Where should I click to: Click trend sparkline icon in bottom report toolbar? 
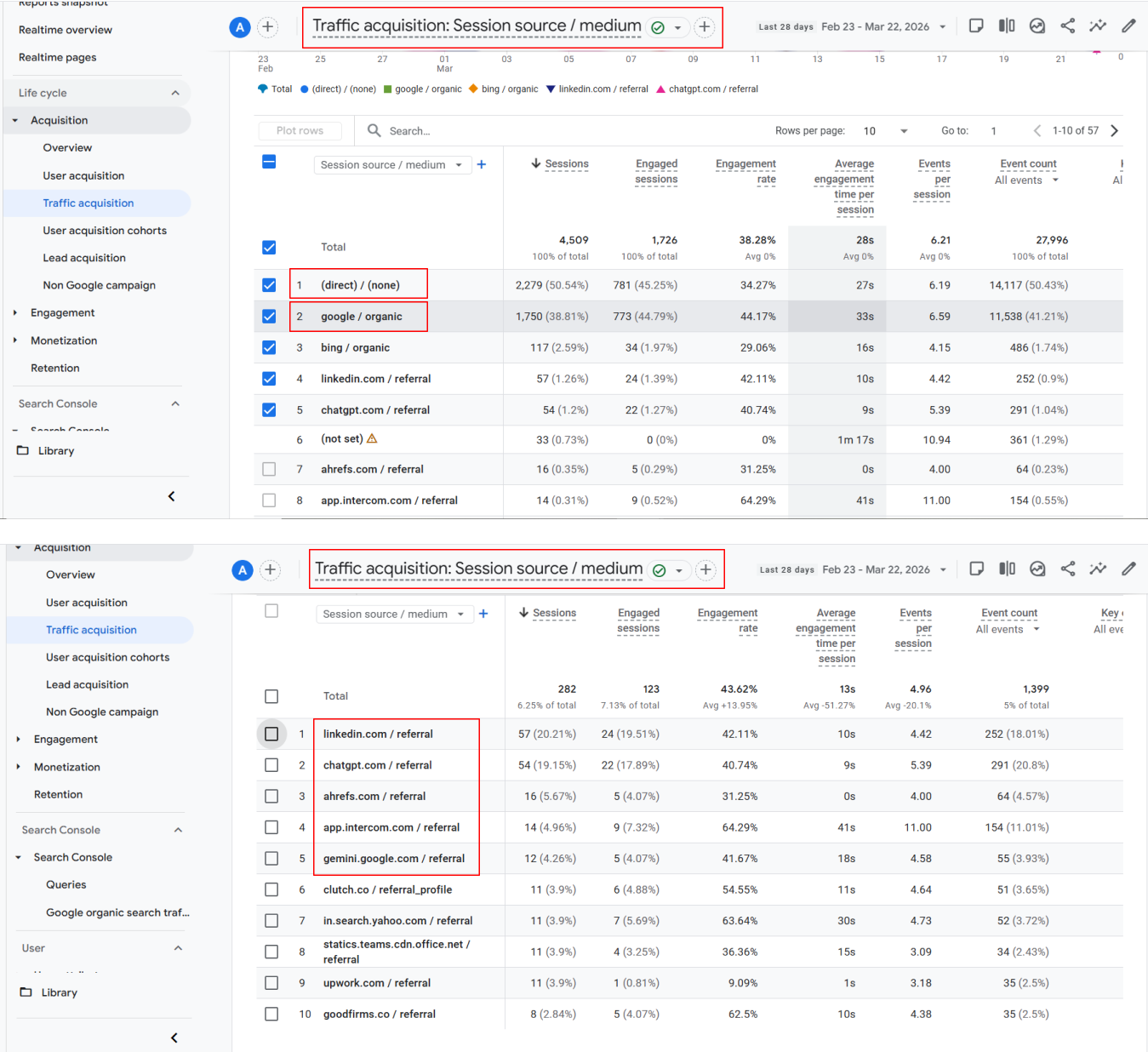pos(1098,569)
